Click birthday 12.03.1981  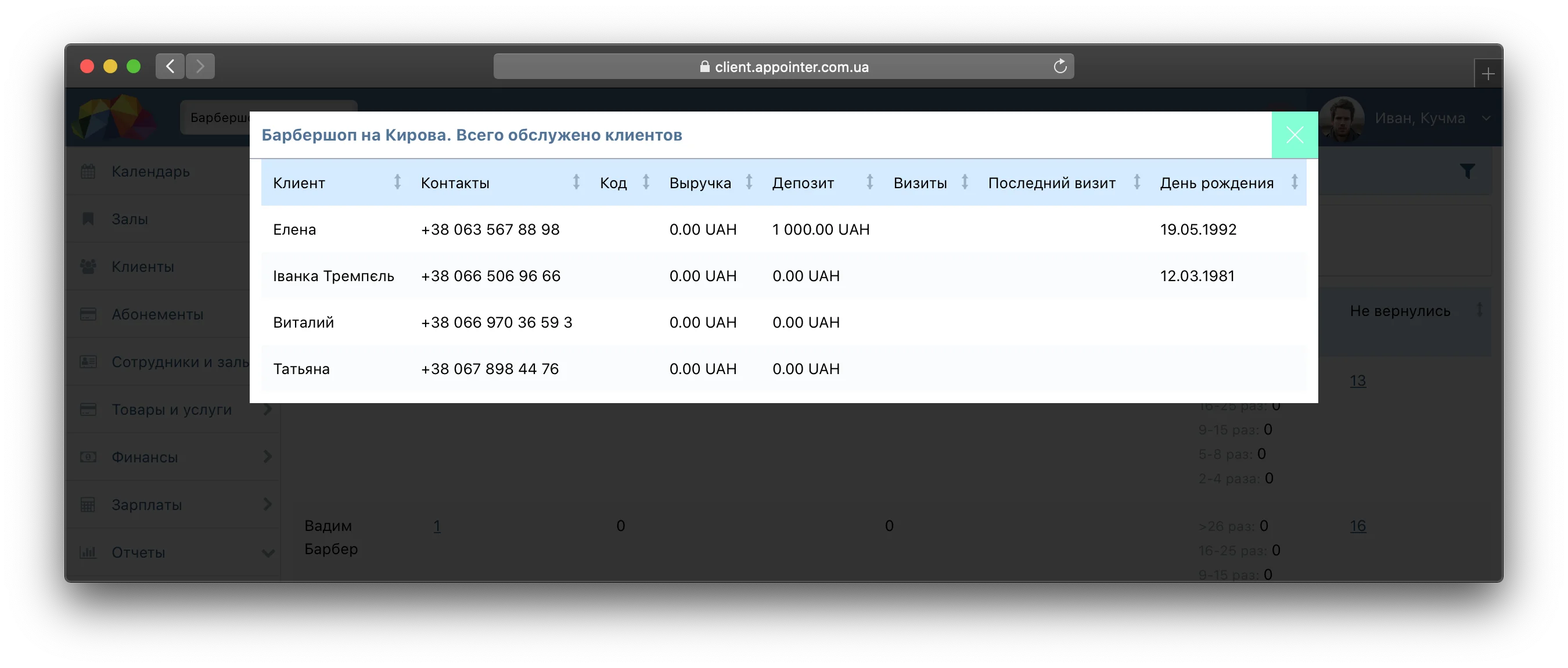[x=1197, y=276]
